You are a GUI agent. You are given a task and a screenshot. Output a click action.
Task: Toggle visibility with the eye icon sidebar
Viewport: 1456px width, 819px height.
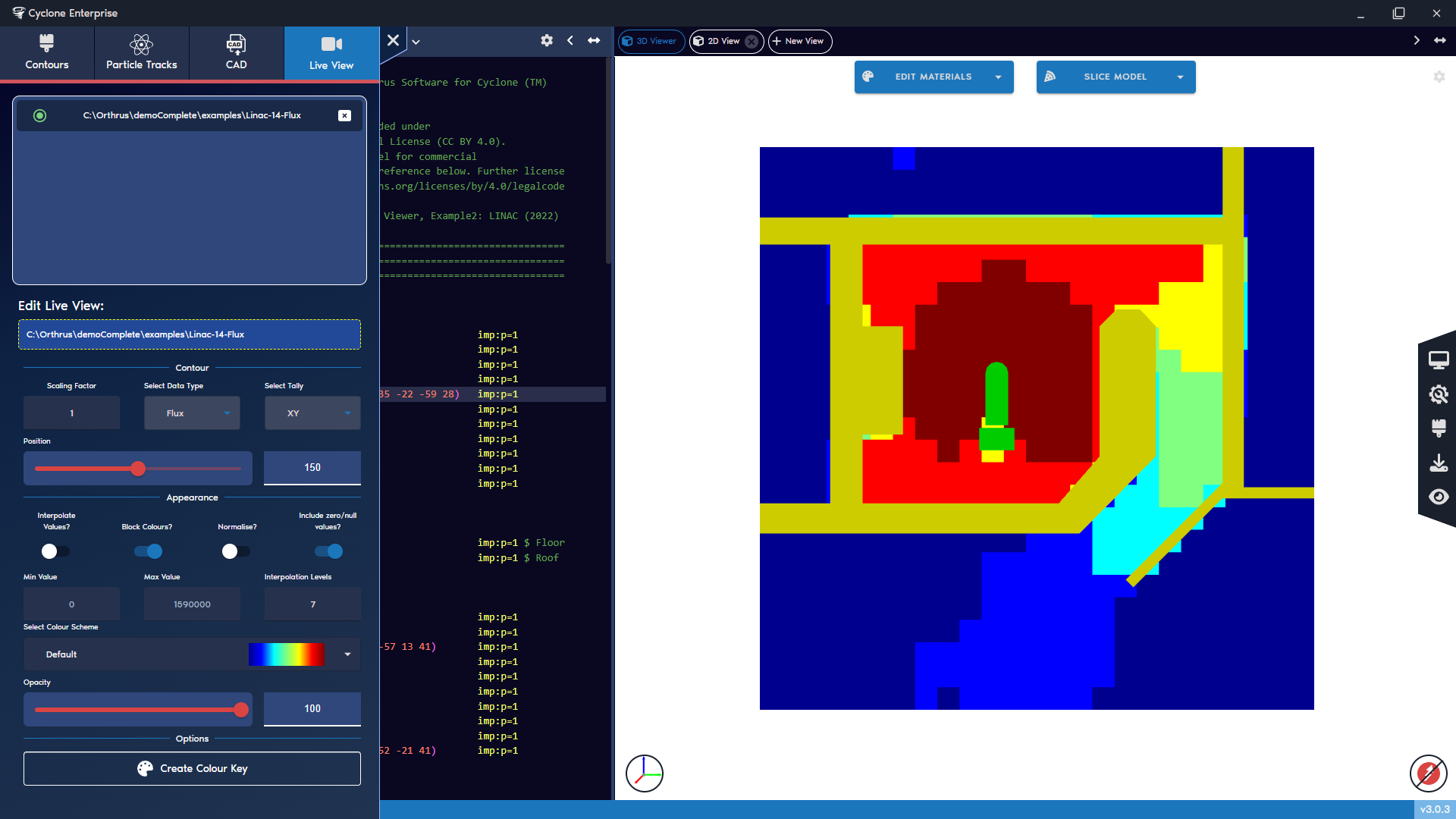click(1439, 497)
